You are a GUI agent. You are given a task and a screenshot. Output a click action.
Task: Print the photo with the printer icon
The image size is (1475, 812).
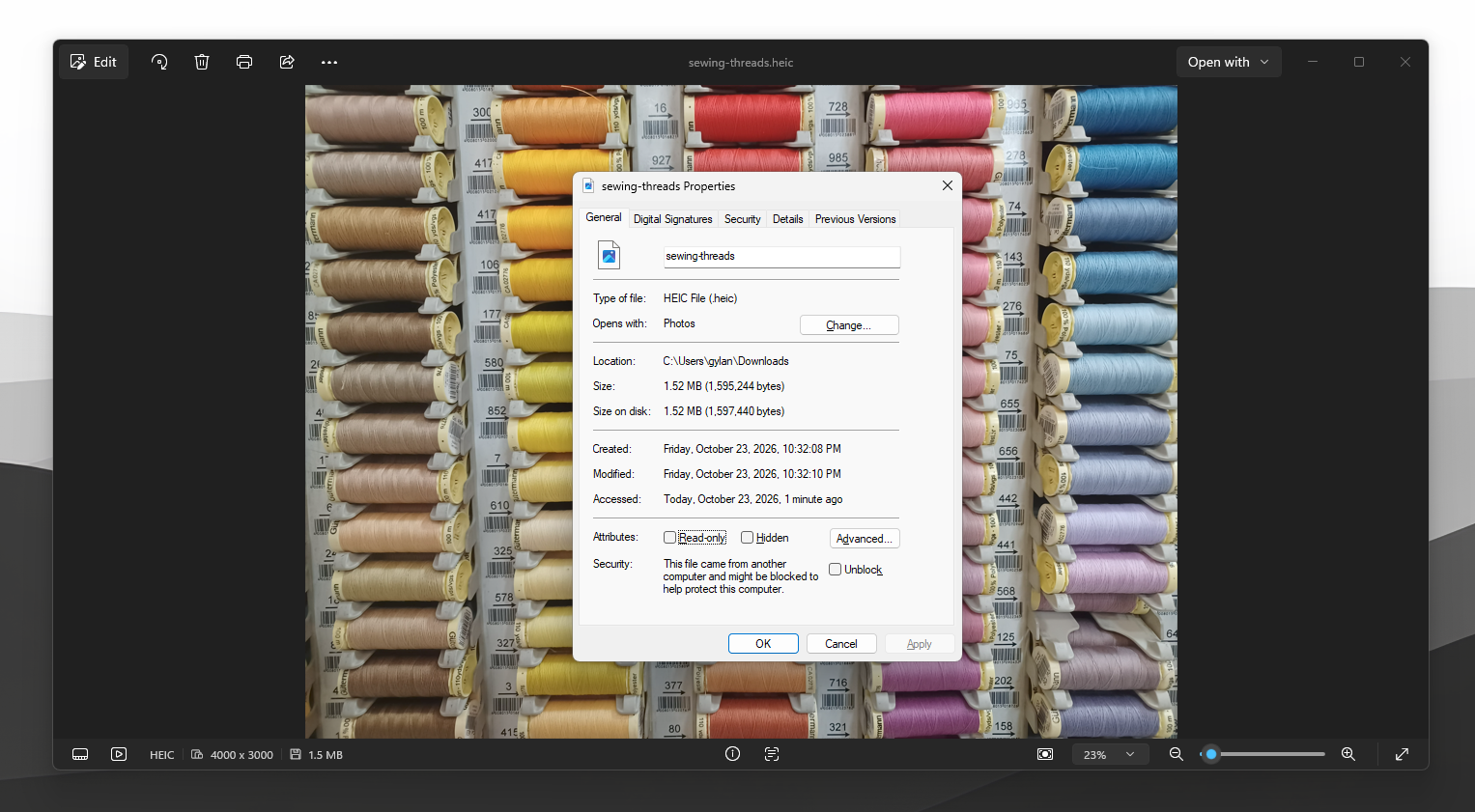tap(244, 62)
